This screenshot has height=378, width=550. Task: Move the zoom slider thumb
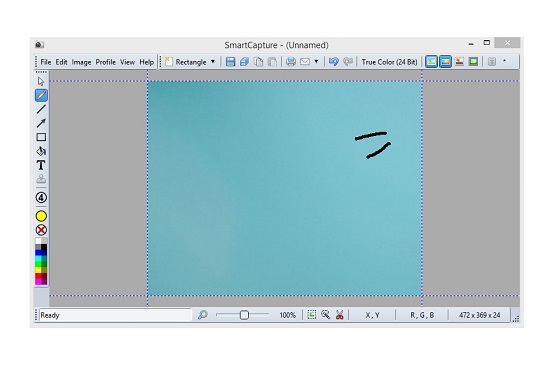pyautogui.click(x=244, y=315)
